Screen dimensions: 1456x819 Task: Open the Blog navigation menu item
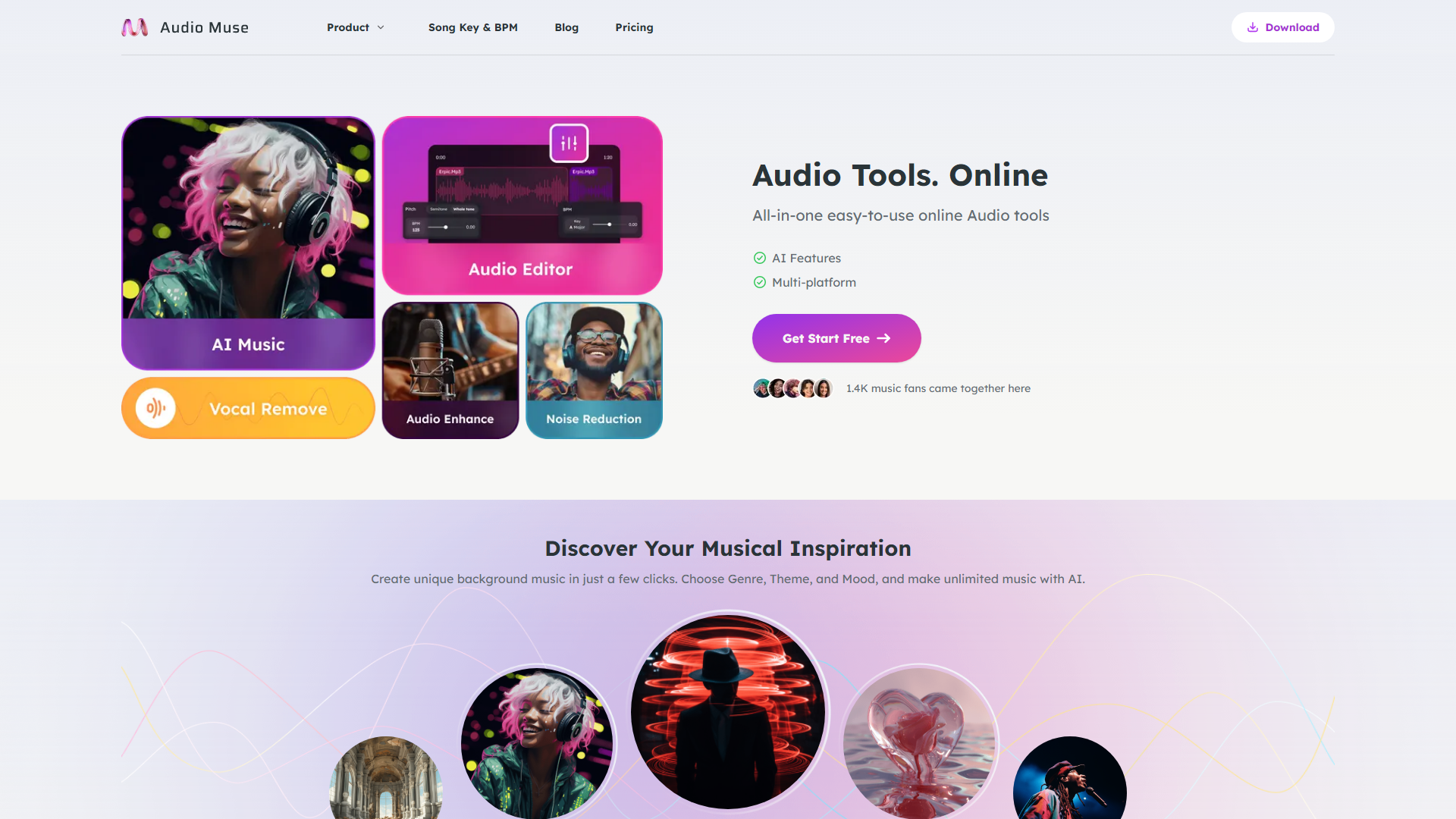(566, 27)
